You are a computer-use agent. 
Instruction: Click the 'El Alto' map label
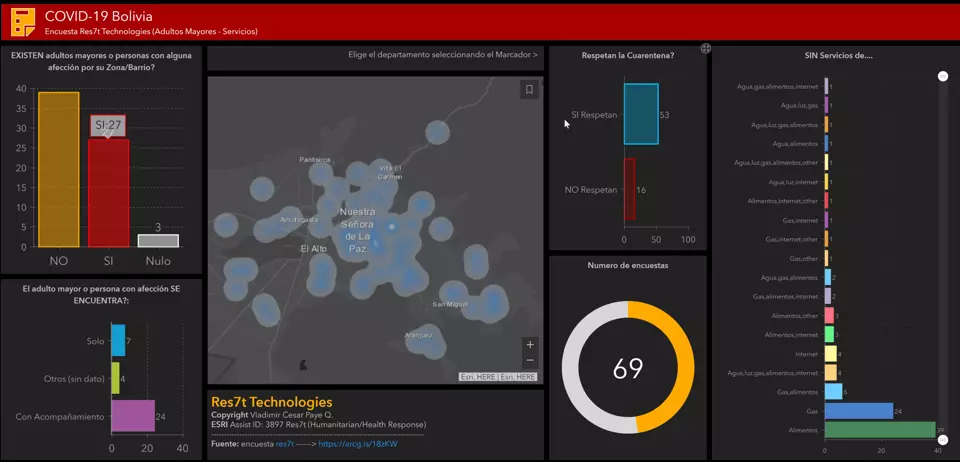coord(313,249)
